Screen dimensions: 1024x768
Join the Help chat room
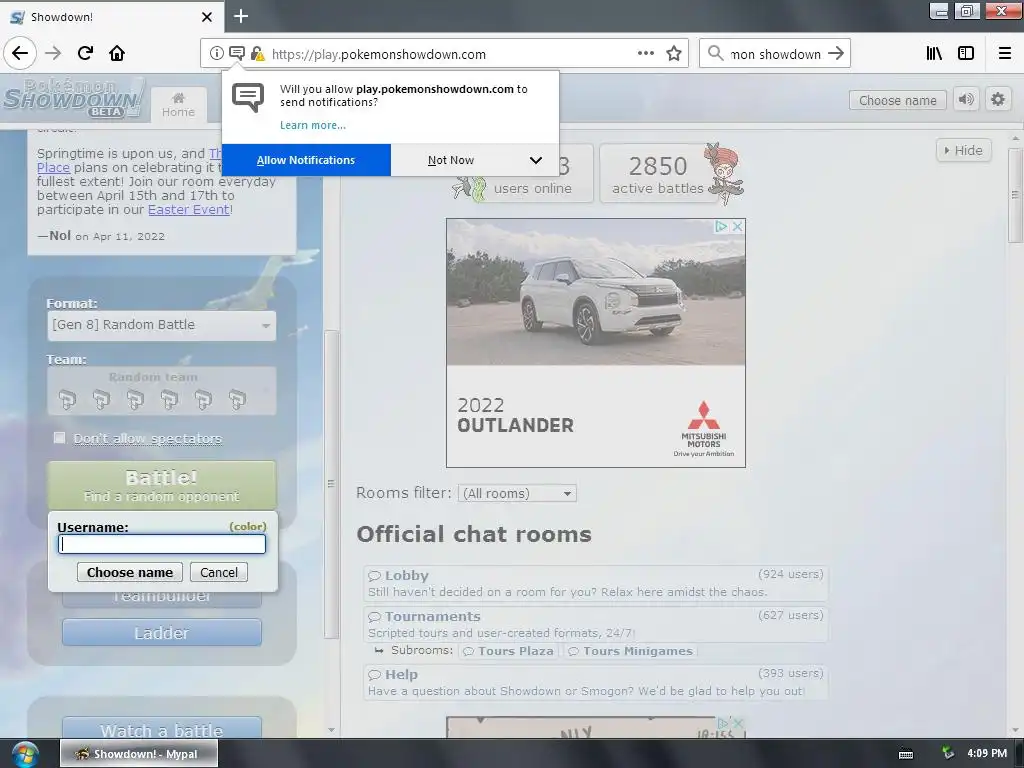coord(595,682)
